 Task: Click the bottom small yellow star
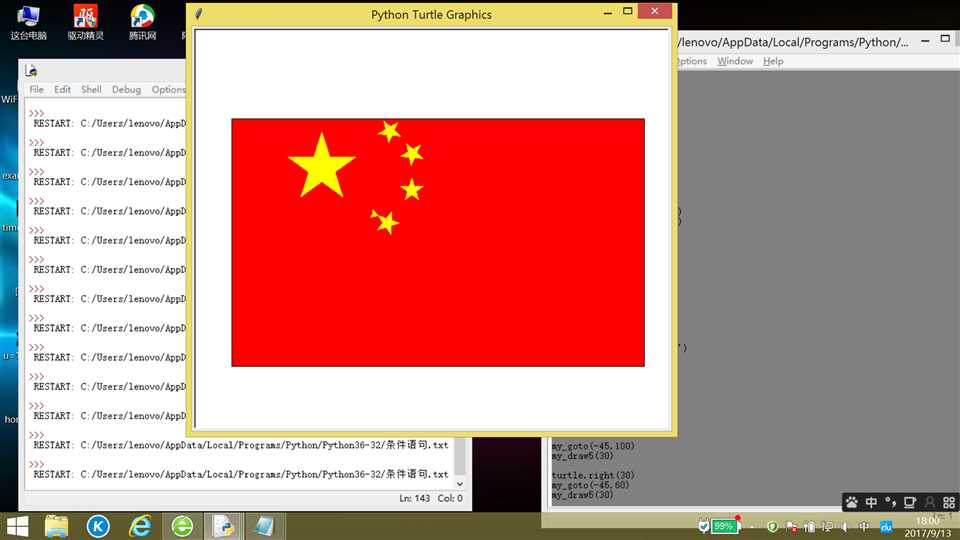coord(385,222)
